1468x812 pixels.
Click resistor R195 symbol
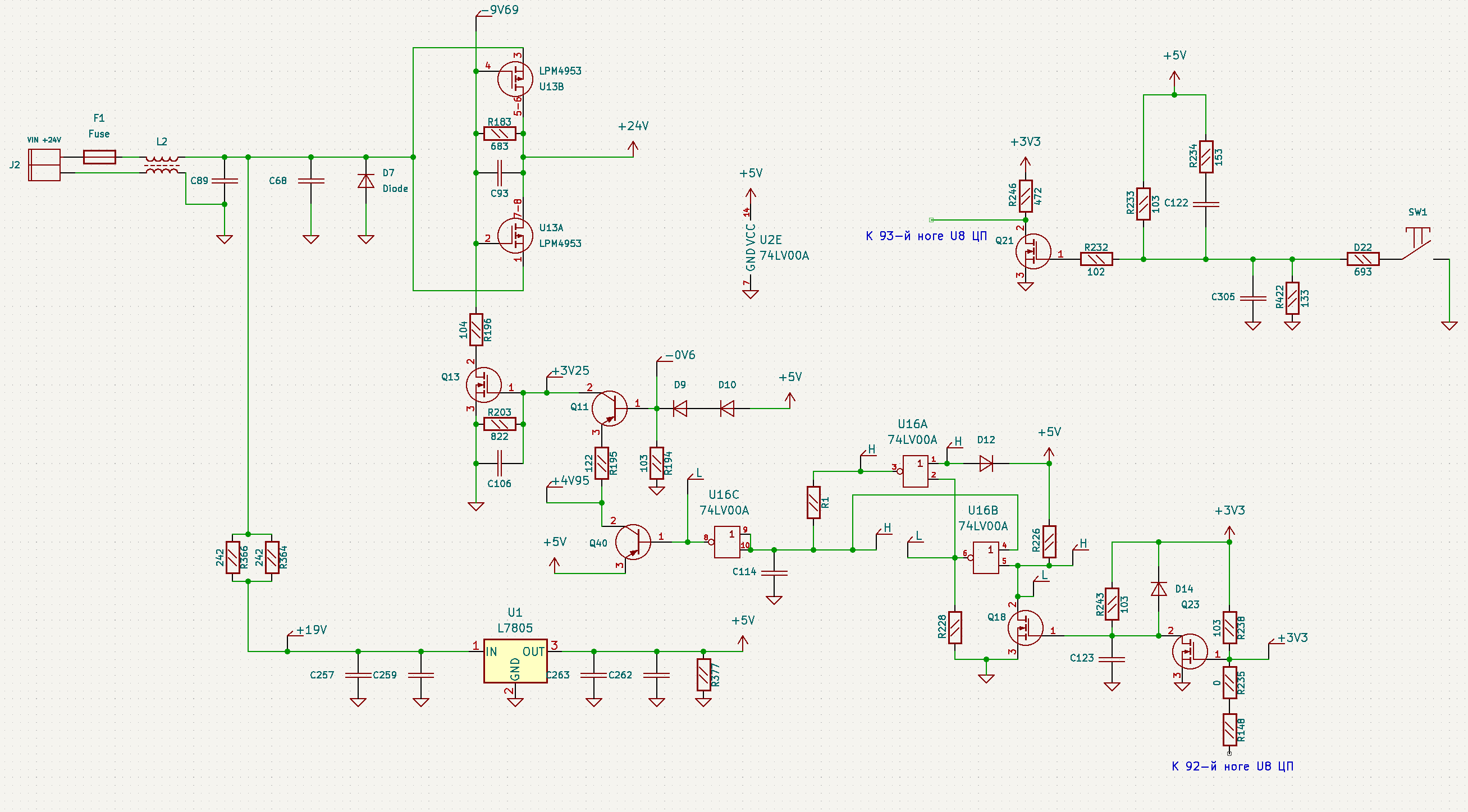[x=602, y=464]
